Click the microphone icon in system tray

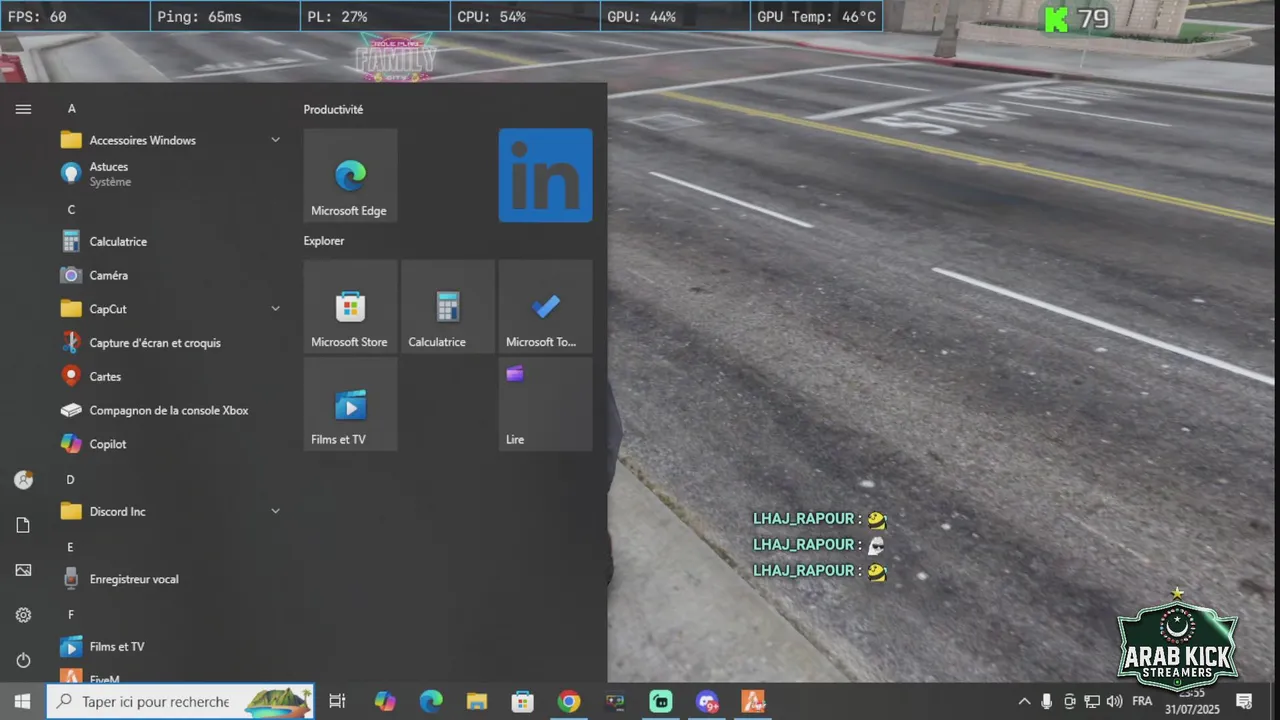coord(1047,701)
